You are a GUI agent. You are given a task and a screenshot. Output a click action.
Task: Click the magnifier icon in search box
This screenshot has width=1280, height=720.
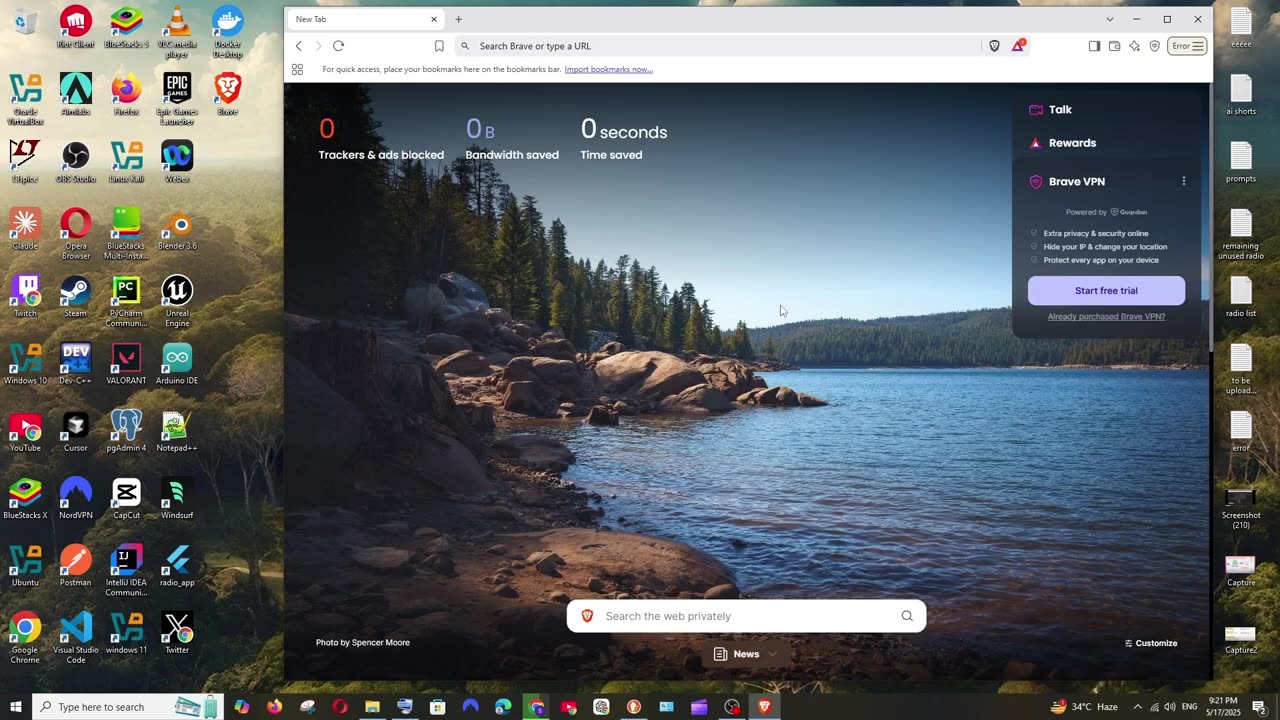tap(907, 616)
